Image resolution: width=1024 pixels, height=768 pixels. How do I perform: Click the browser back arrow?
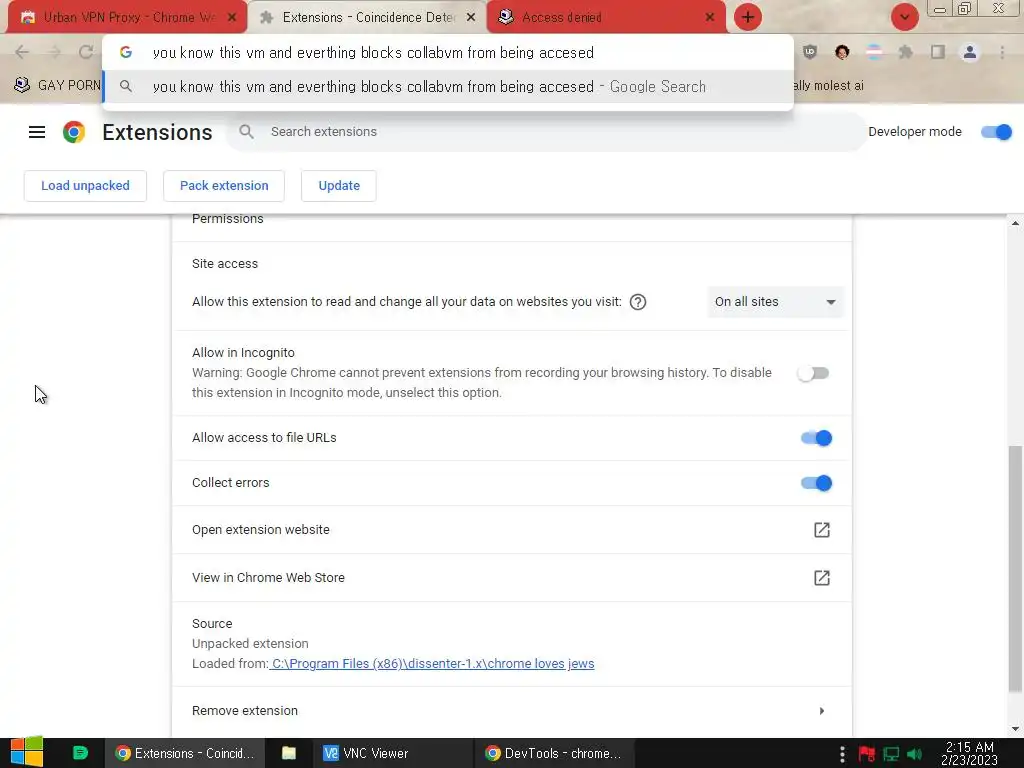[x=22, y=52]
